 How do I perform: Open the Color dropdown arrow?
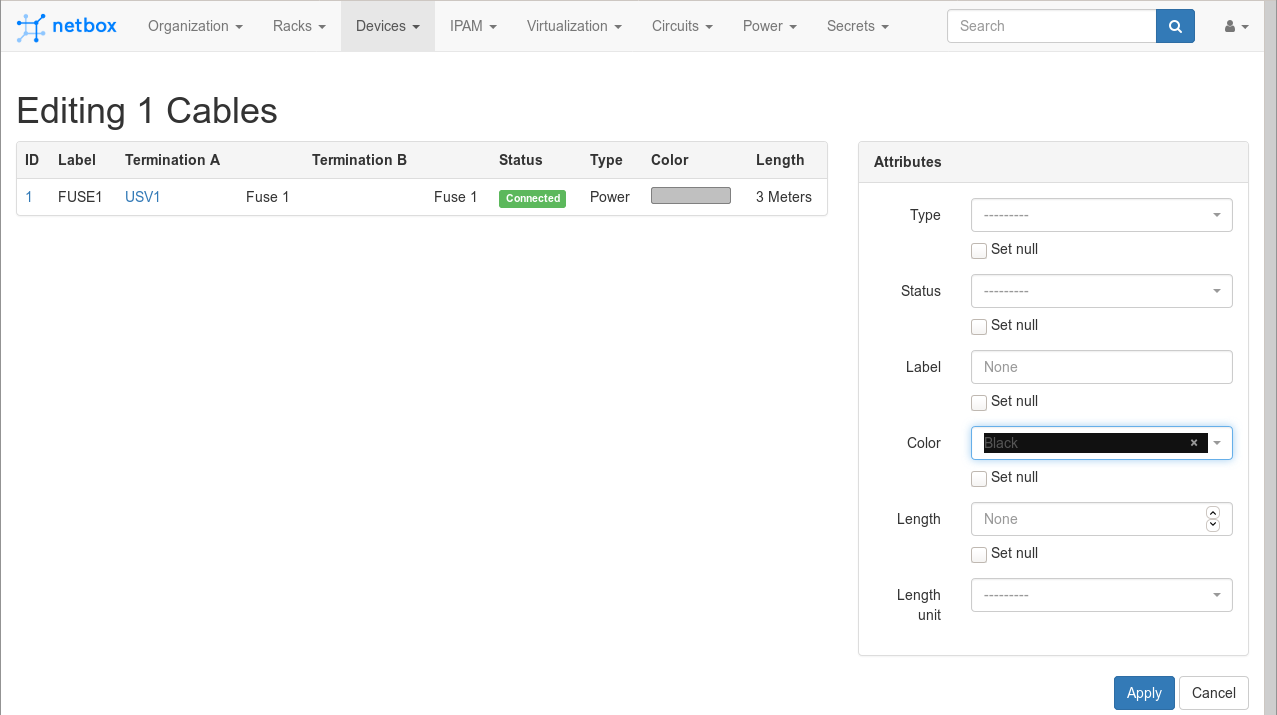click(x=1217, y=443)
